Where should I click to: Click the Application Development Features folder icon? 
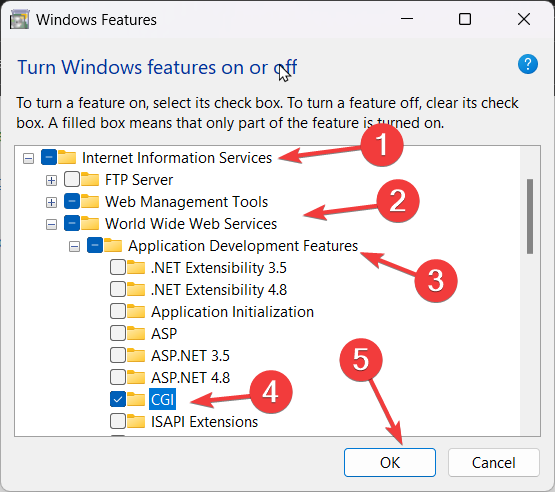click(x=113, y=245)
